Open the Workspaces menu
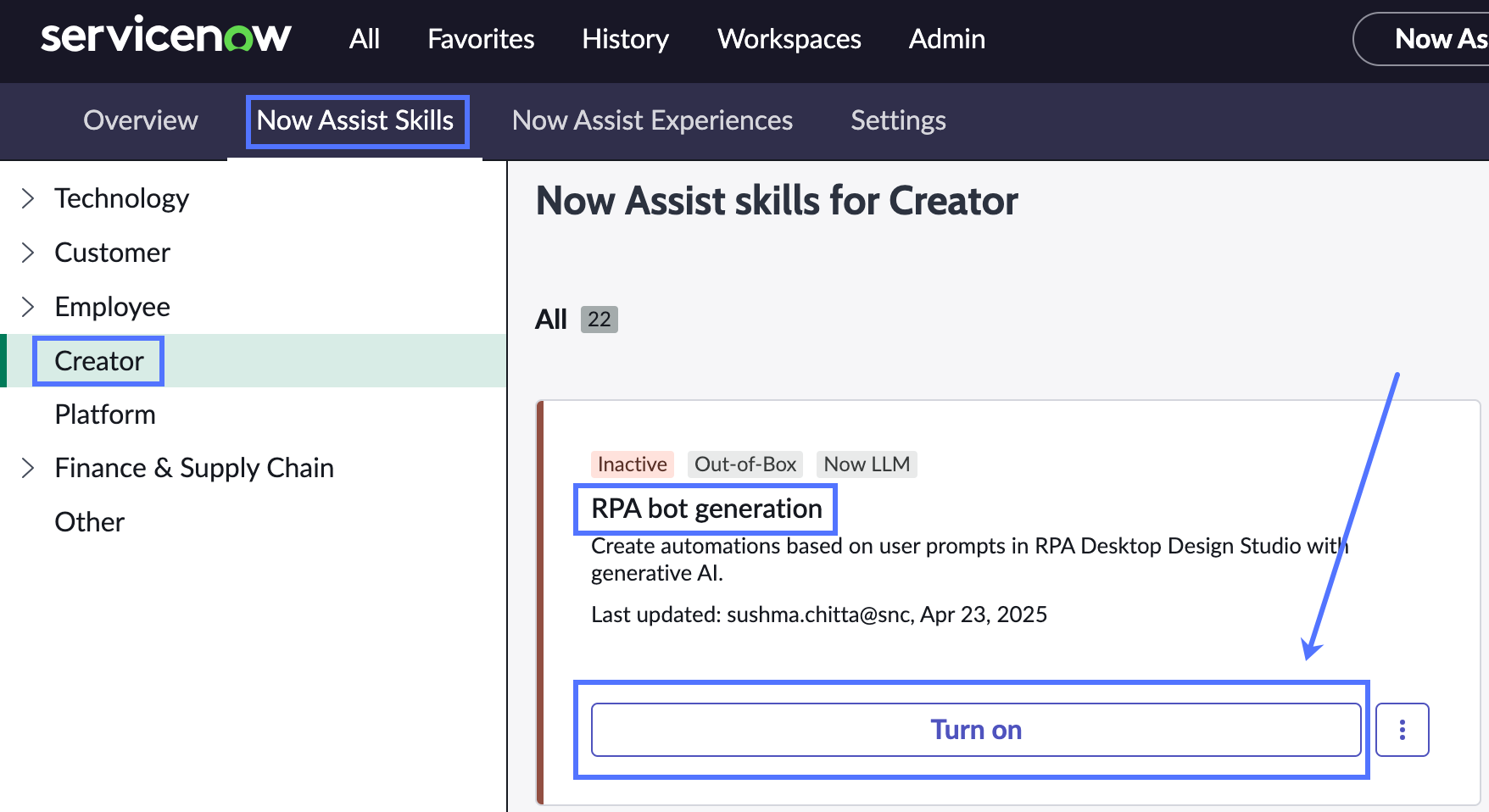Screen dimensions: 1489x812 (x=789, y=39)
